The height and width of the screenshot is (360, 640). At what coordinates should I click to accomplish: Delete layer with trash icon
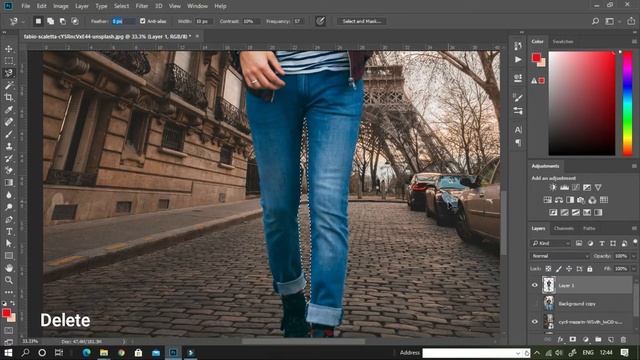pos(623,340)
